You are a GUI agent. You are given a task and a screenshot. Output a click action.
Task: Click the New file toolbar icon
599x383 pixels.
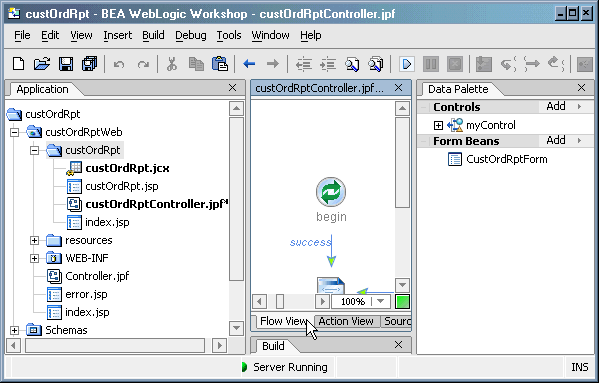(x=18, y=64)
